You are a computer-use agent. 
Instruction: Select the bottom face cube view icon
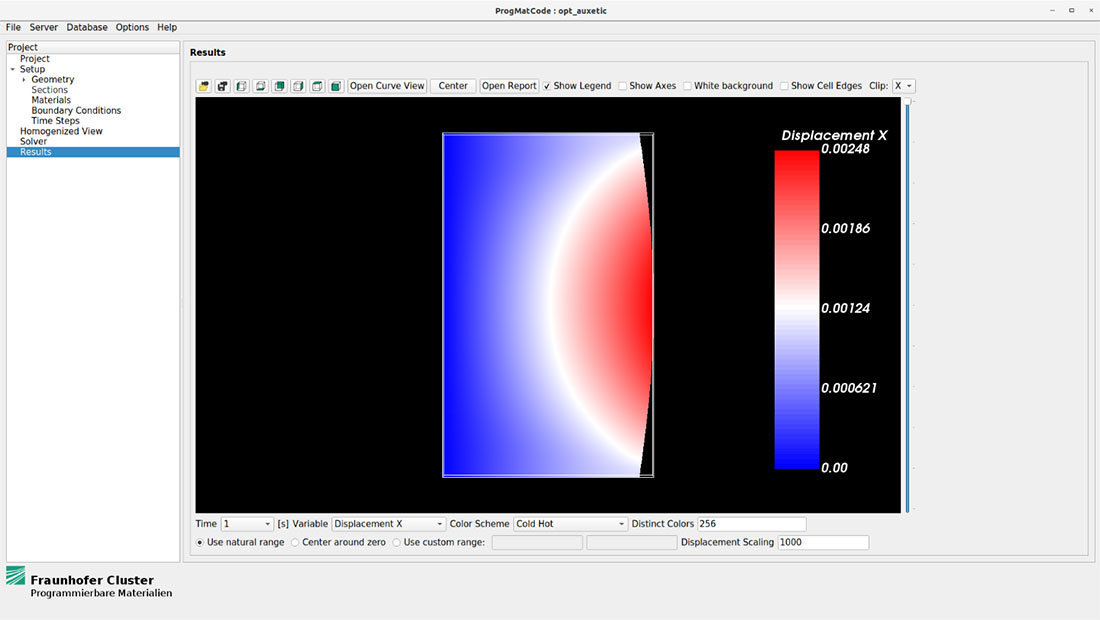(x=259, y=86)
